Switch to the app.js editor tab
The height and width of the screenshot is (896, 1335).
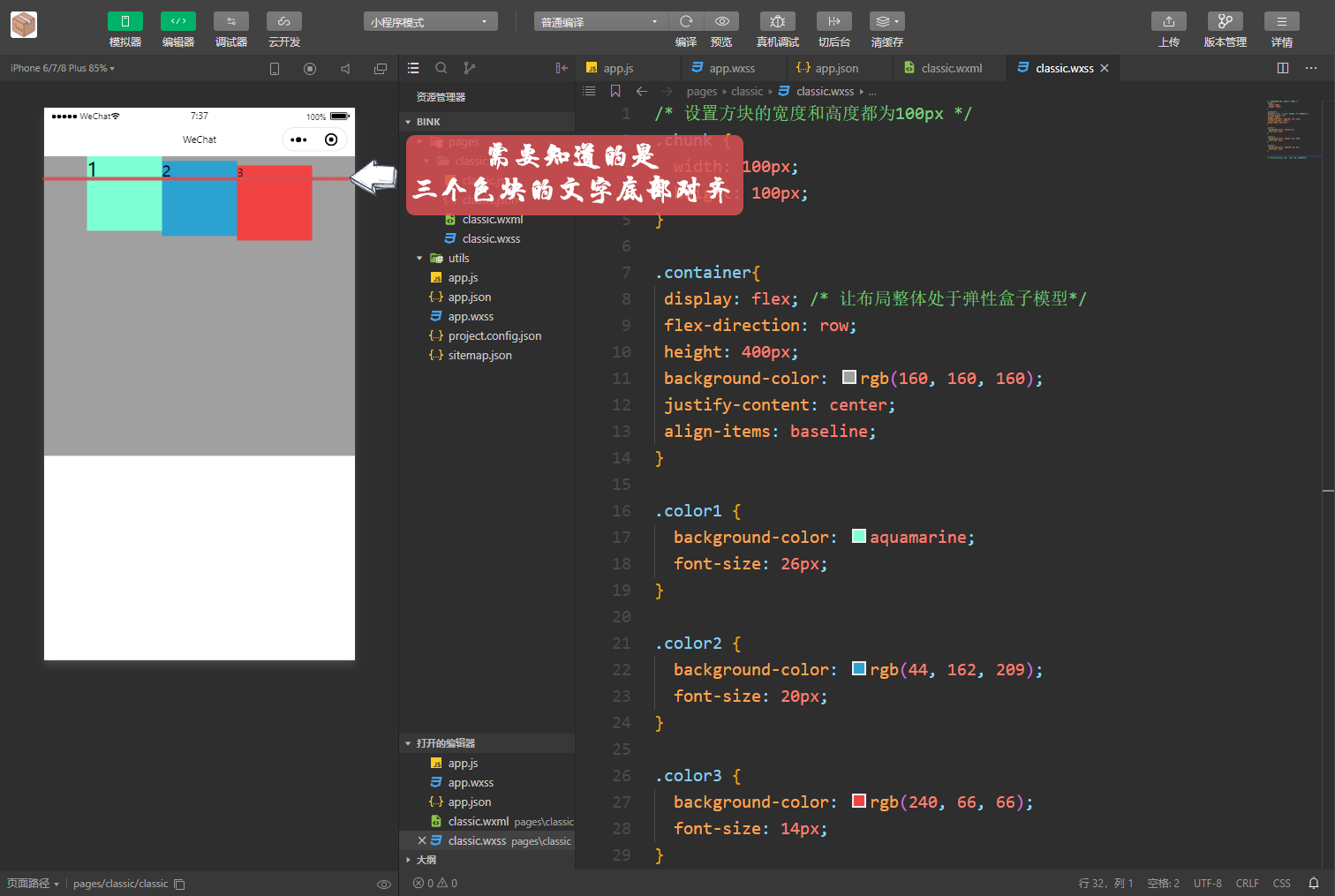point(628,68)
